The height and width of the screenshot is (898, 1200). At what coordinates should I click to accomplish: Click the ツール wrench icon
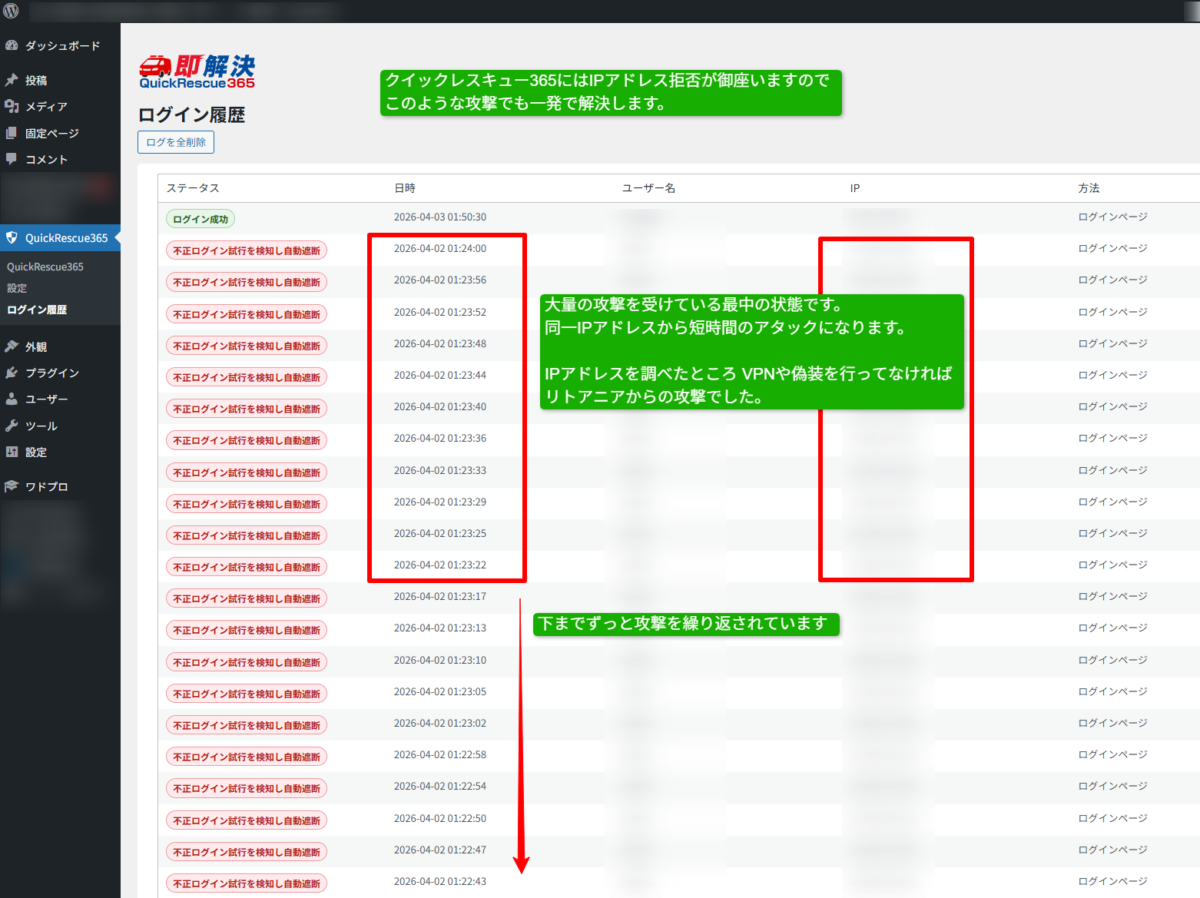point(12,426)
